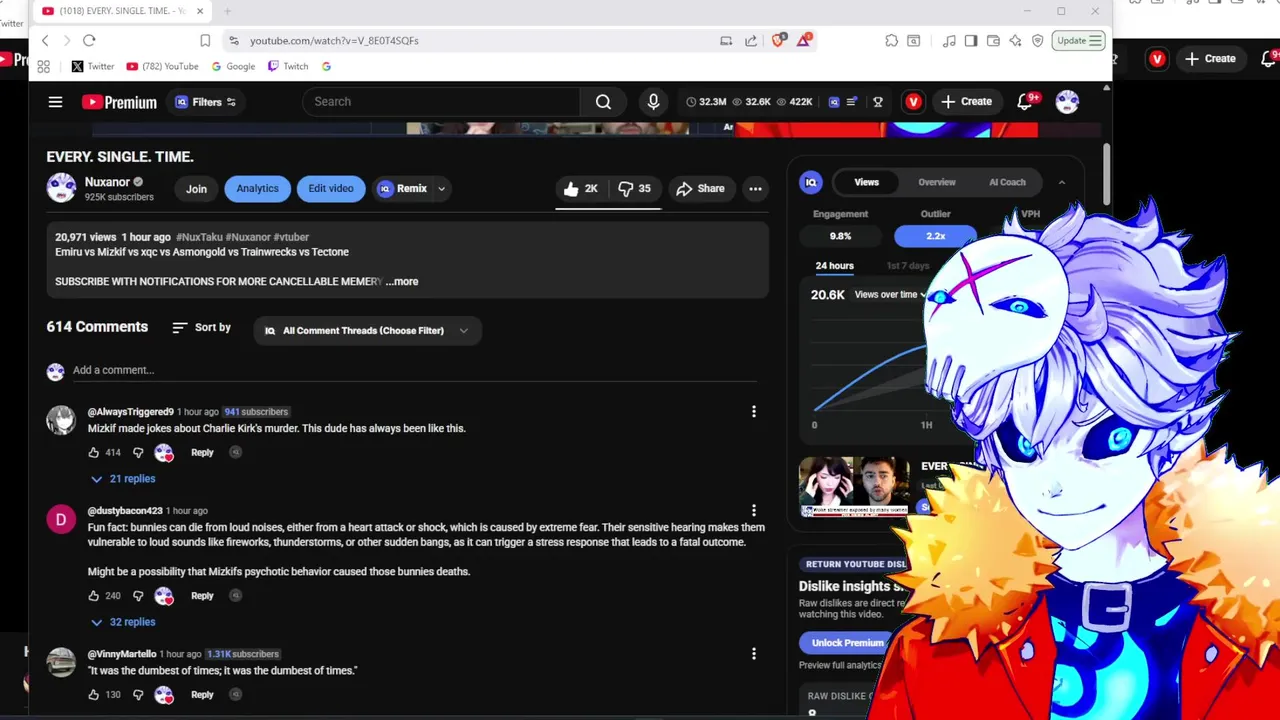The image size is (1280, 720).
Task: Click the vidIQ logo icon in the stats panel
Action: tap(811, 182)
